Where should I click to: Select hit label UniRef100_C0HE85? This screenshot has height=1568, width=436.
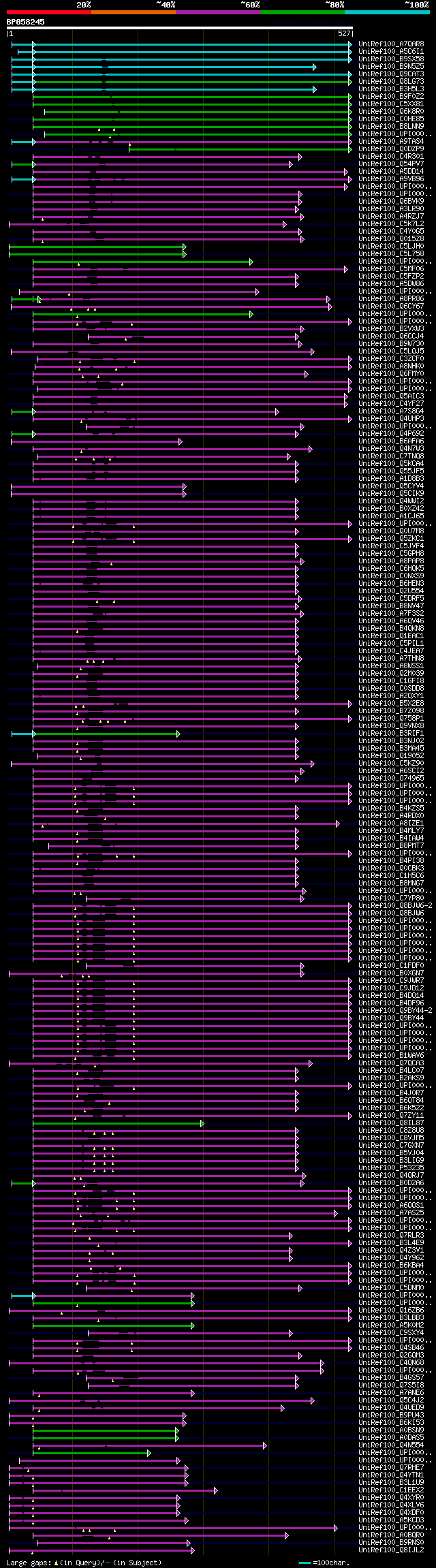pos(391,119)
